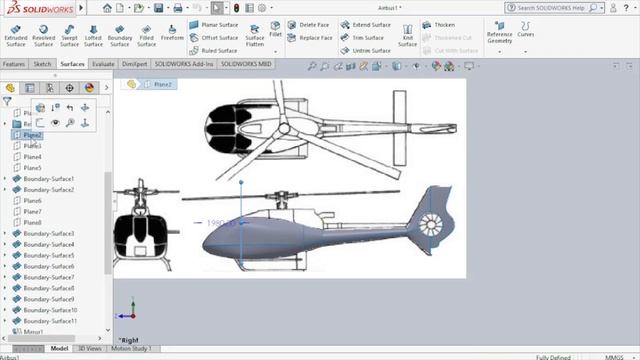Viewport: 640px width, 360px height.
Task: Switch to the Sketch tab
Action: (42, 64)
